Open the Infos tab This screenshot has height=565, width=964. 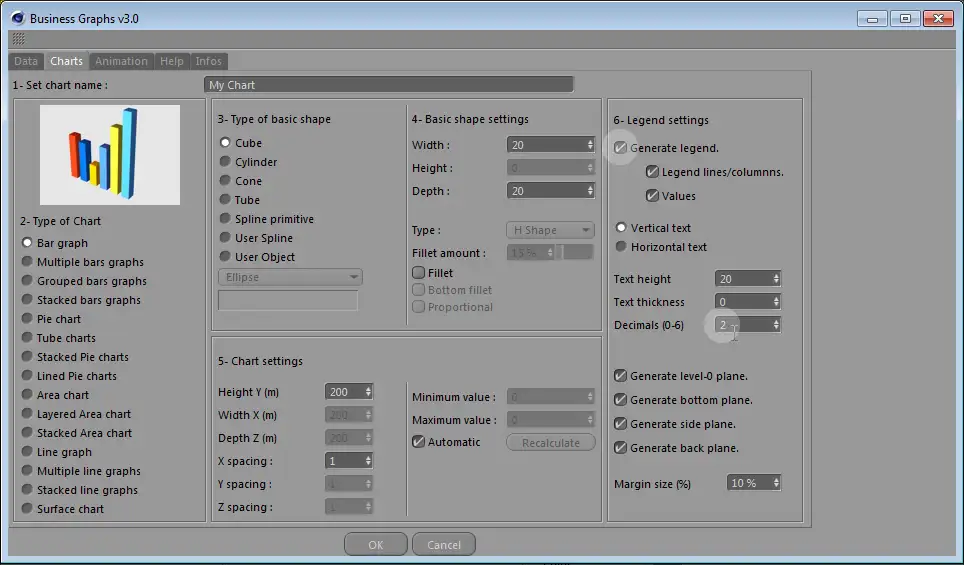208,61
